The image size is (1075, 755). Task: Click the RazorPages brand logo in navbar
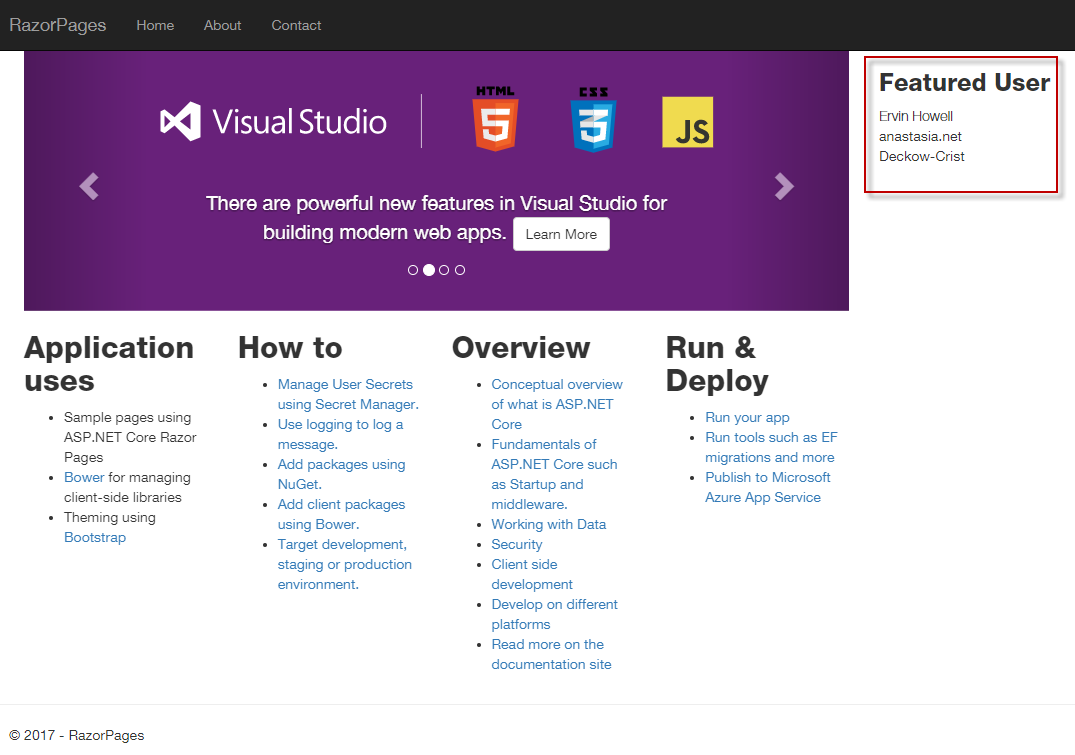[57, 25]
